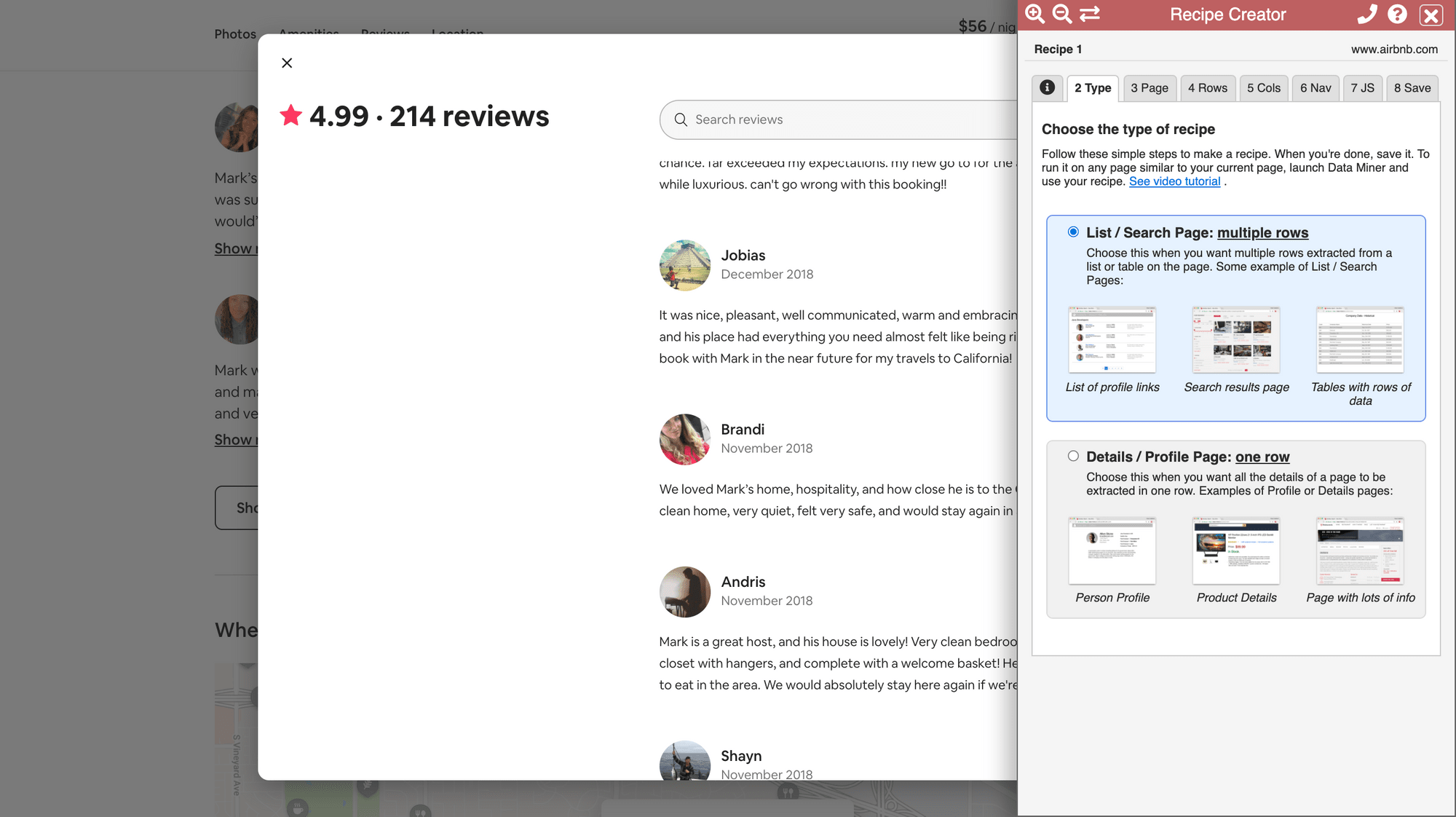The height and width of the screenshot is (817, 1456).
Task: Switch to the 8 Save tab
Action: click(1412, 87)
